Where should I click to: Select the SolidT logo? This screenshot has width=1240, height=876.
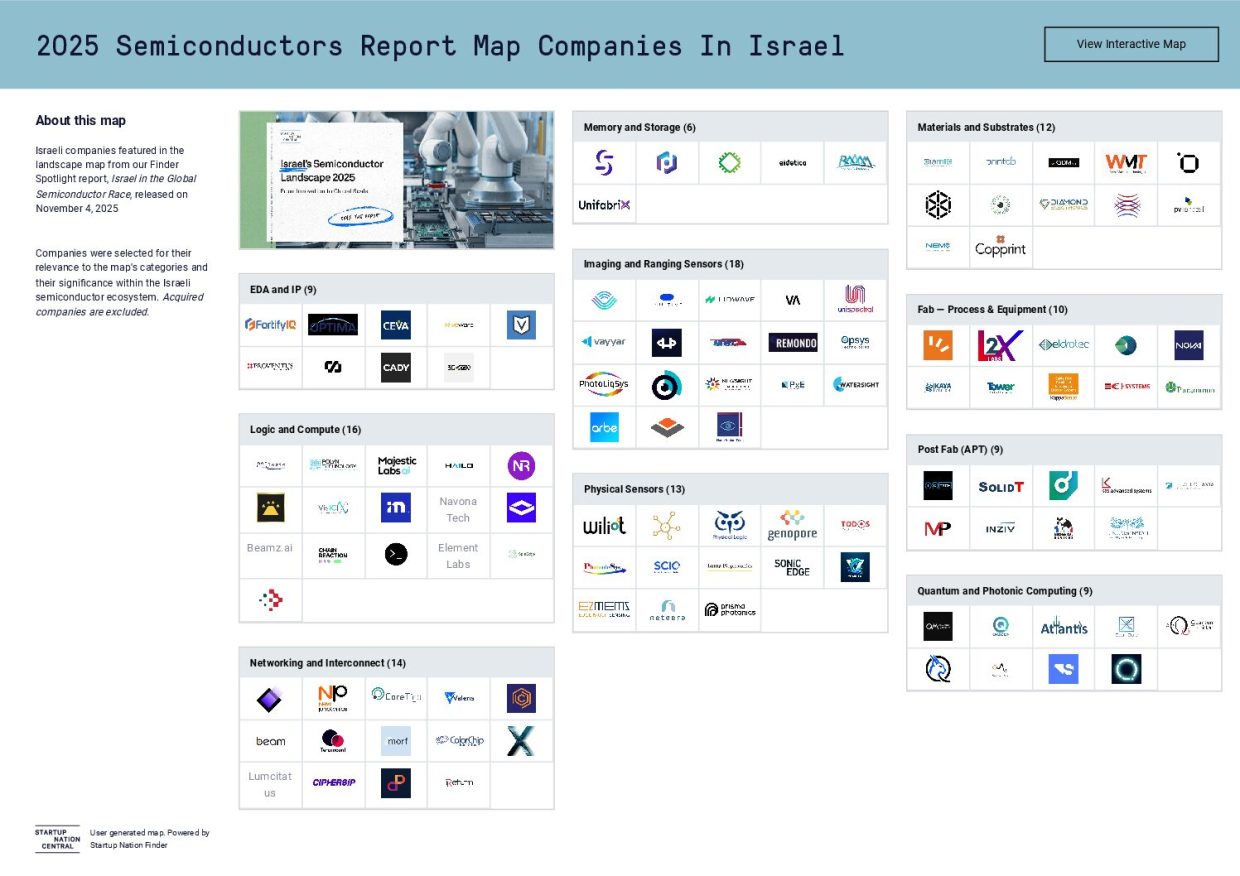[x=1000, y=487]
